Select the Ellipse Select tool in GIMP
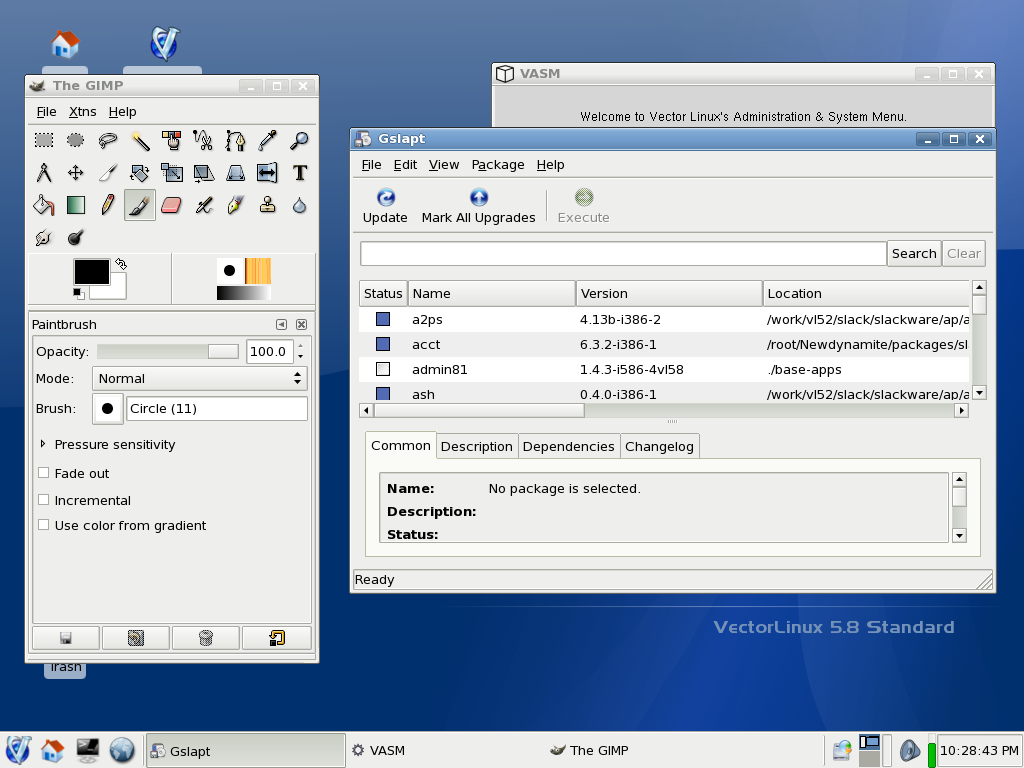The width and height of the screenshot is (1024, 768). coord(76,140)
